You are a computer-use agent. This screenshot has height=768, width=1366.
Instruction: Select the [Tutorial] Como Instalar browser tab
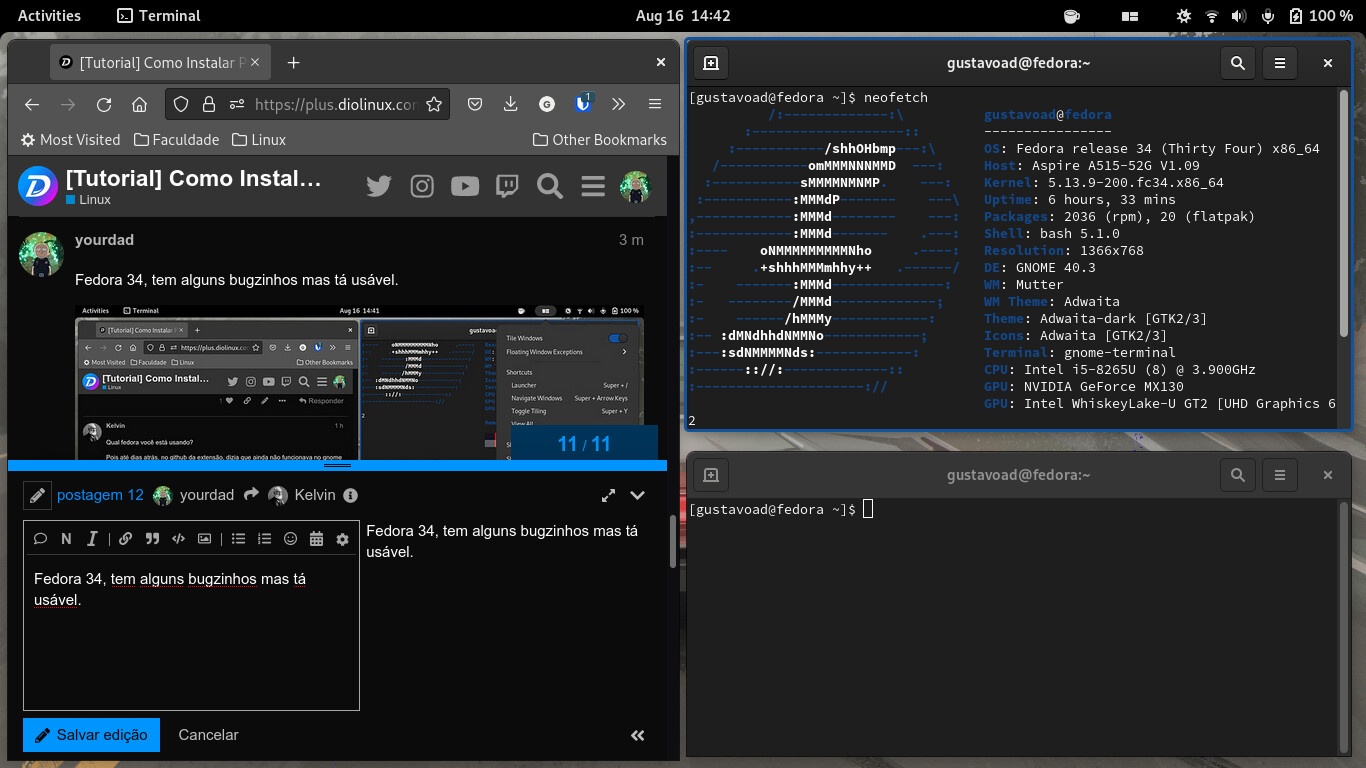click(155, 62)
